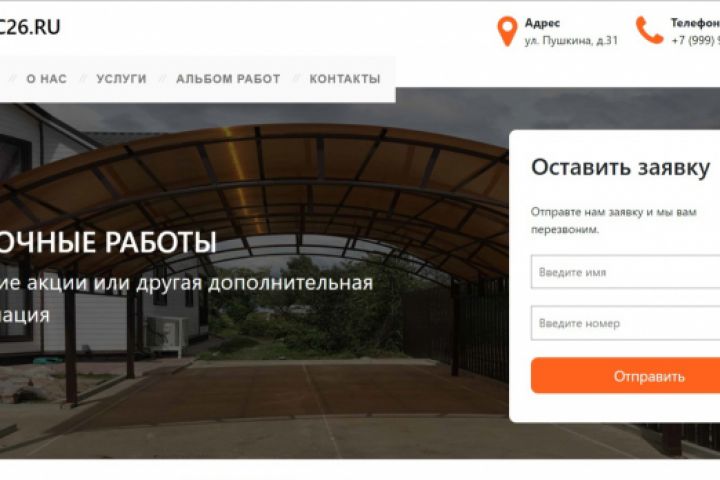This screenshot has width=720, height=480.
Task: Click the Адрес heading label
Action: 542,23
